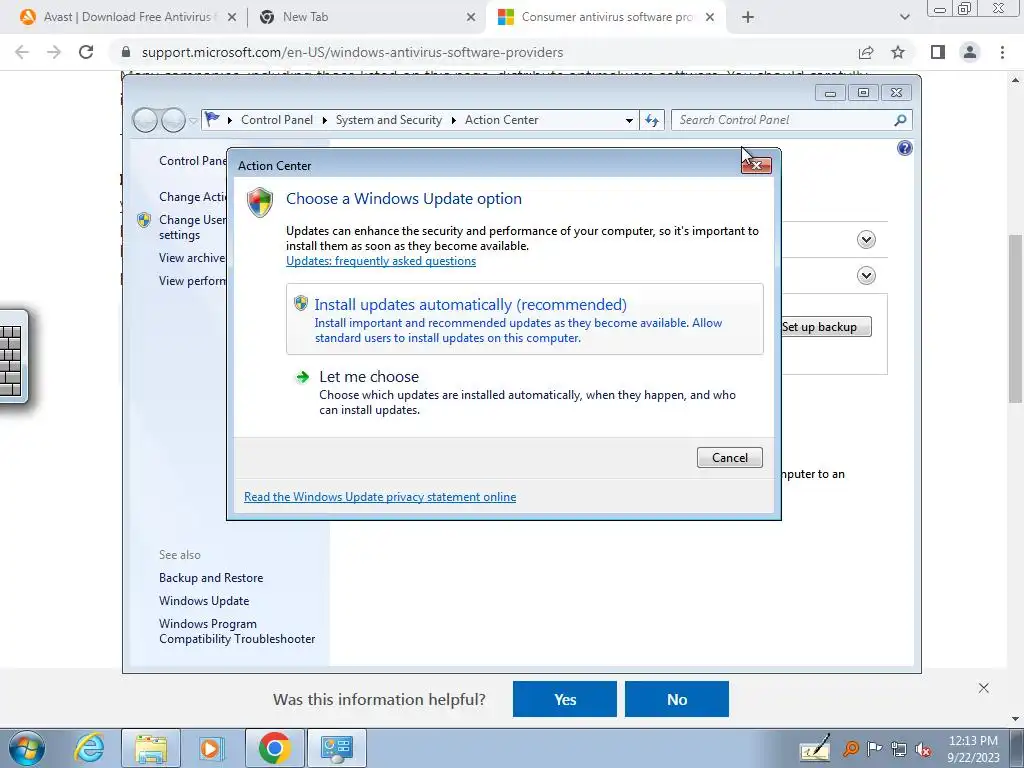Viewport: 1024px width, 768px height.
Task: Click the Control Panel forward button
Action: click(x=173, y=120)
